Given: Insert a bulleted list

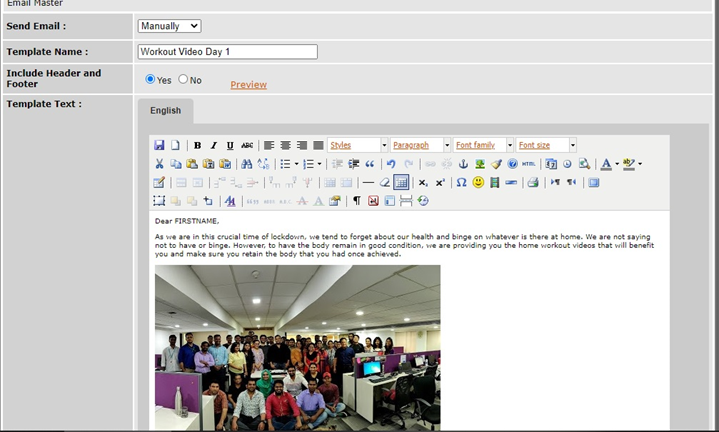Looking at the screenshot, I should click(285, 164).
